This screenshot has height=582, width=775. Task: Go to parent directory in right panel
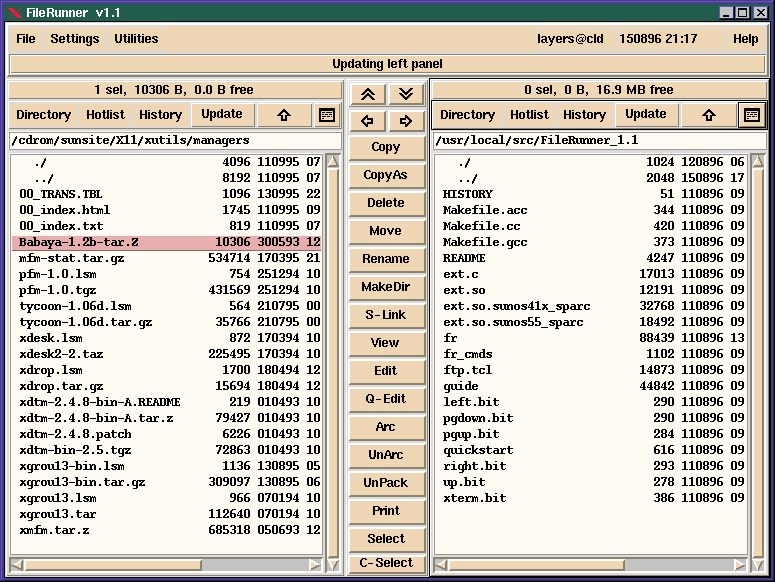pos(708,115)
